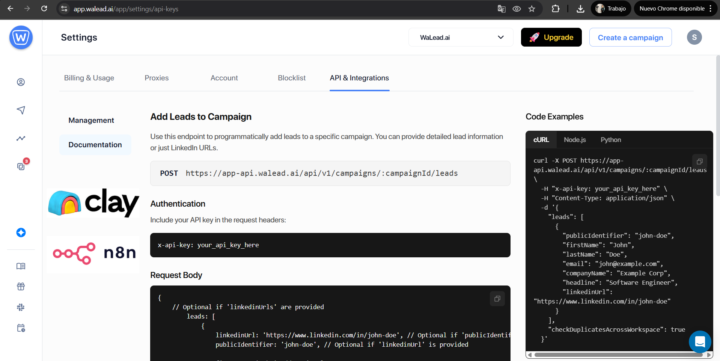Click Create a campaign button
Viewport: 720px width, 361px height.
coord(630,37)
